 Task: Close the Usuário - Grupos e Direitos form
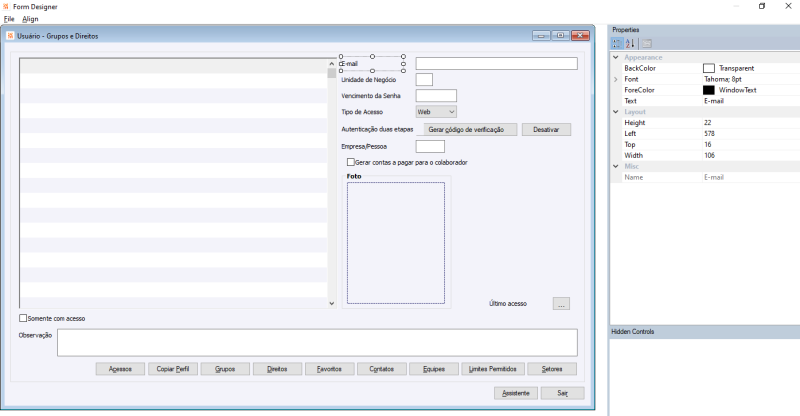(x=580, y=35)
